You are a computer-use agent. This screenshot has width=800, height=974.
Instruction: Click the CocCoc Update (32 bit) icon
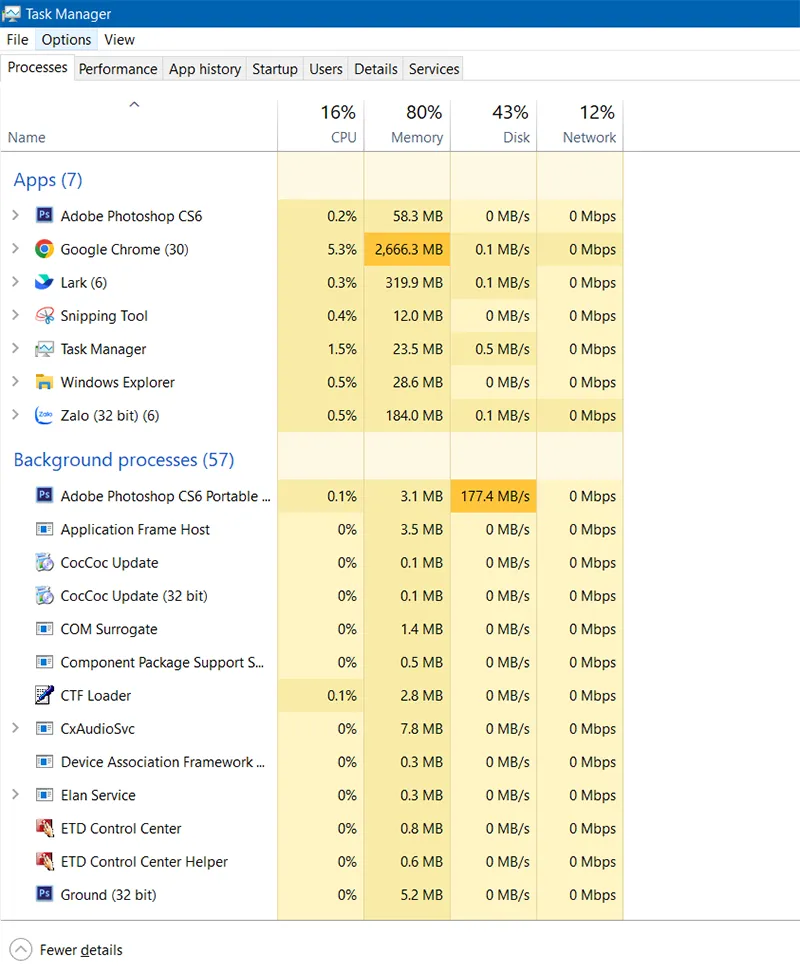(x=44, y=595)
